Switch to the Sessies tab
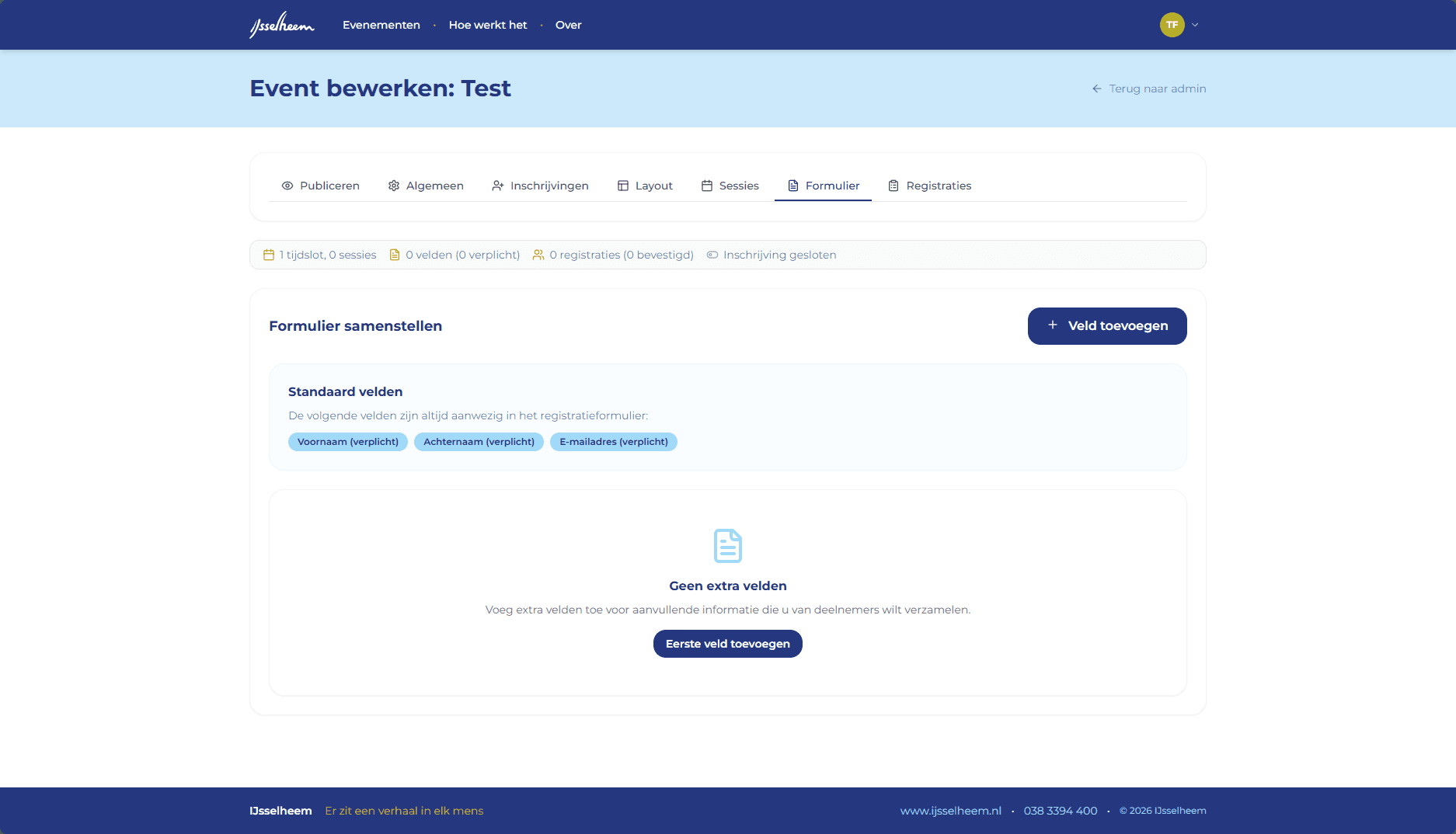 tap(730, 186)
